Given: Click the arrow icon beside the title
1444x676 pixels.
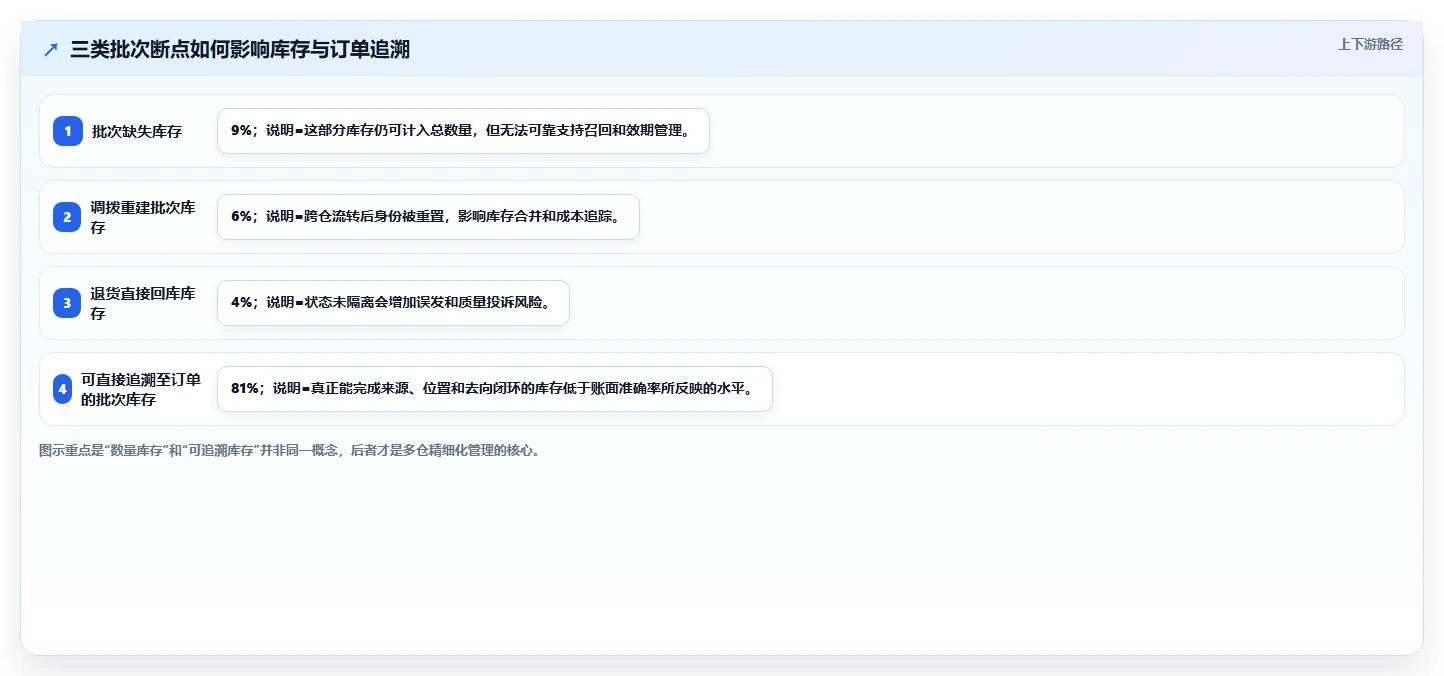Looking at the screenshot, I should coord(51,50).
